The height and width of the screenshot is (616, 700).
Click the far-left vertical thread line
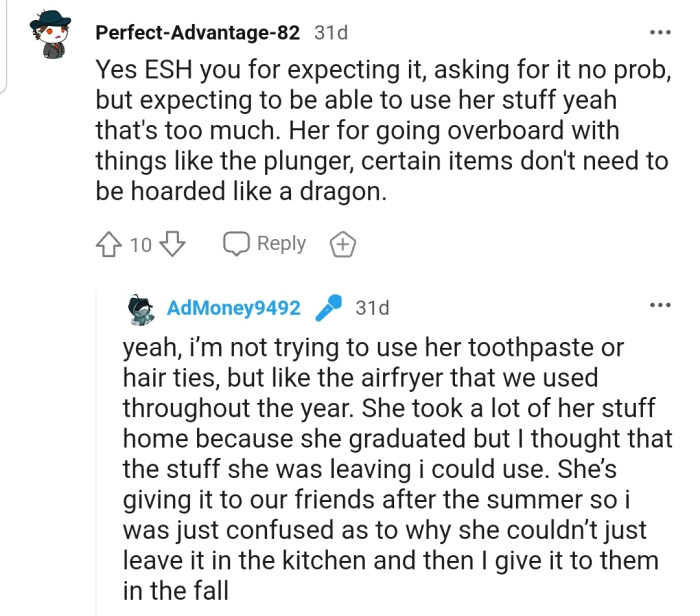coord(6,45)
